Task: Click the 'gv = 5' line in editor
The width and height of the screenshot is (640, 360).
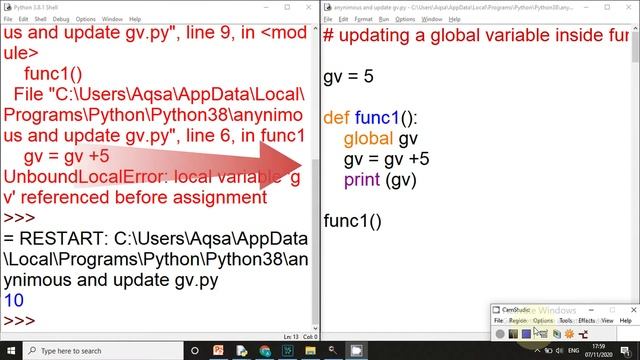Action: point(348,76)
